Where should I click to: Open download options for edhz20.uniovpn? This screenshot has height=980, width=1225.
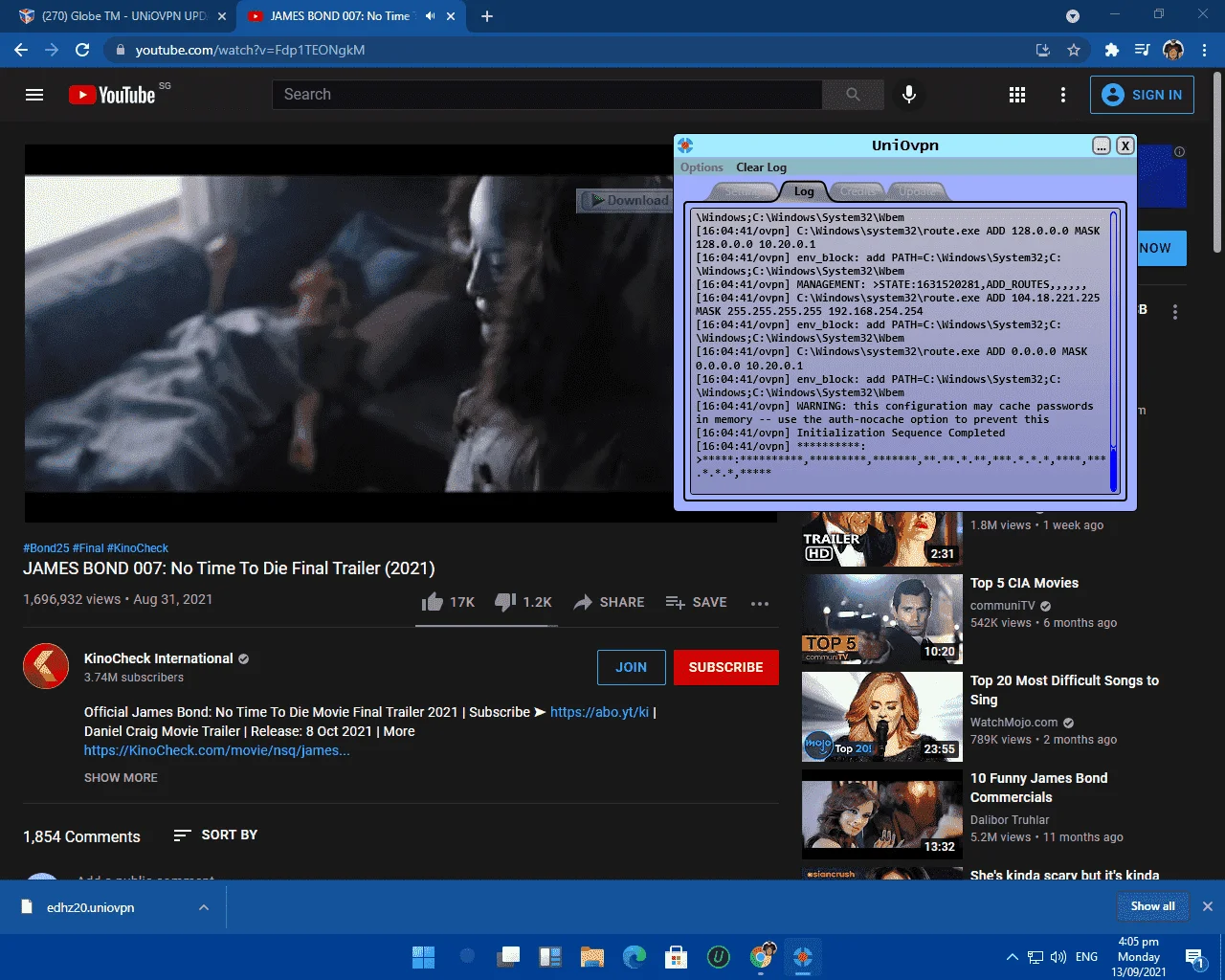(x=204, y=907)
